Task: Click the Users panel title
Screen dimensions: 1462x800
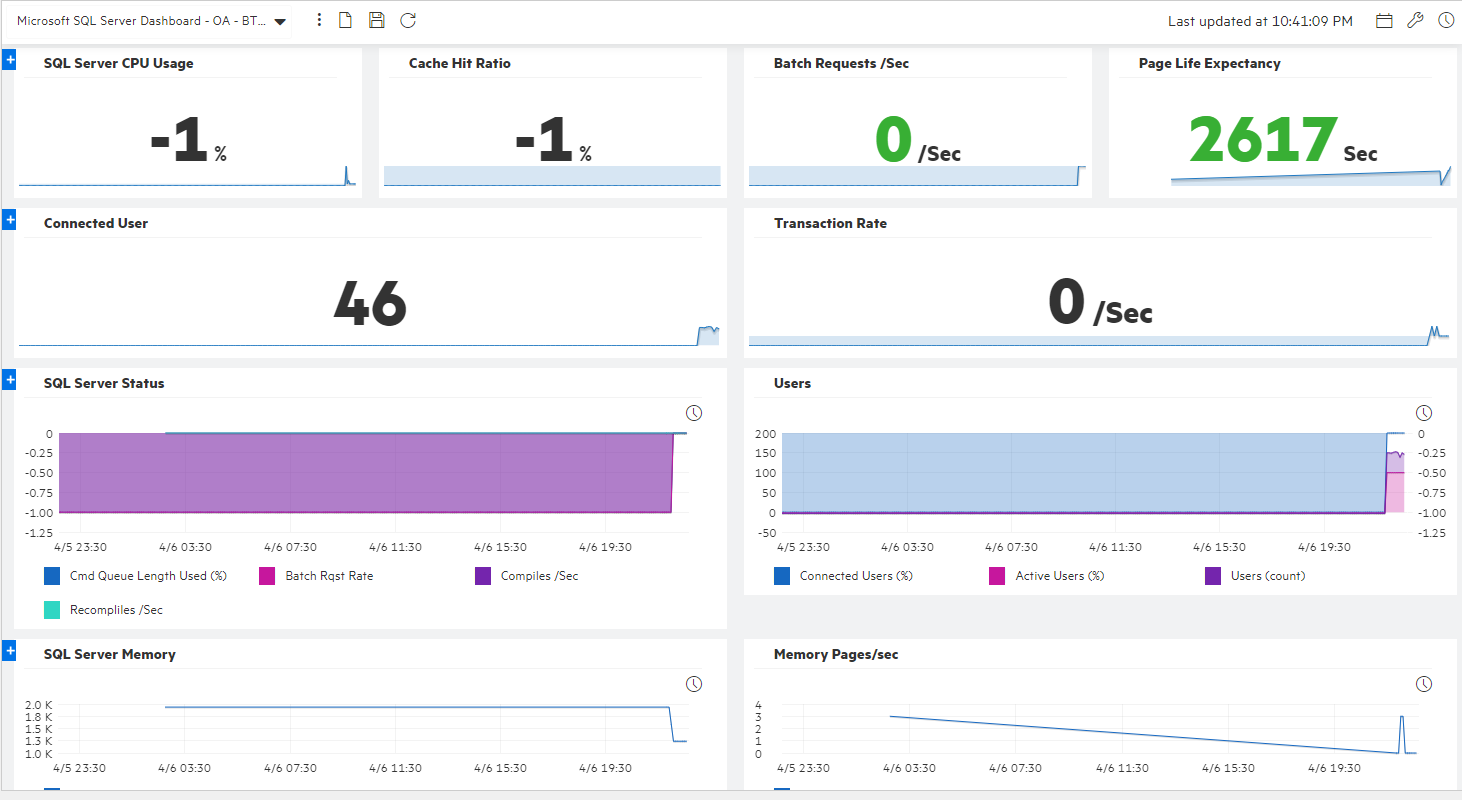Action: (793, 383)
